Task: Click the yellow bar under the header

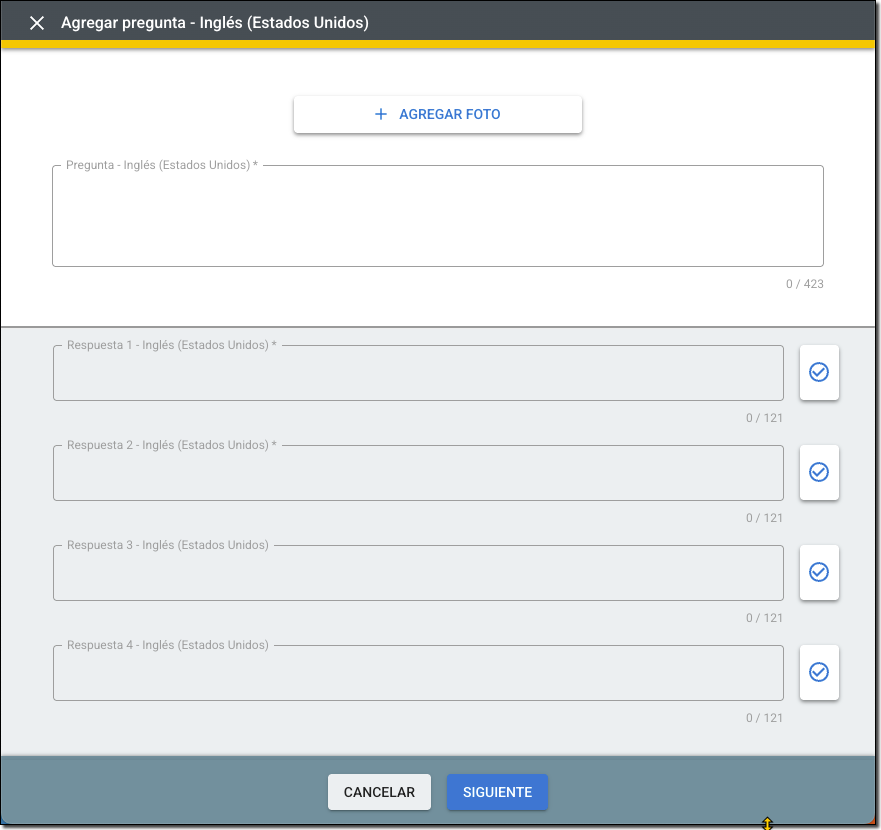Action: click(x=440, y=44)
